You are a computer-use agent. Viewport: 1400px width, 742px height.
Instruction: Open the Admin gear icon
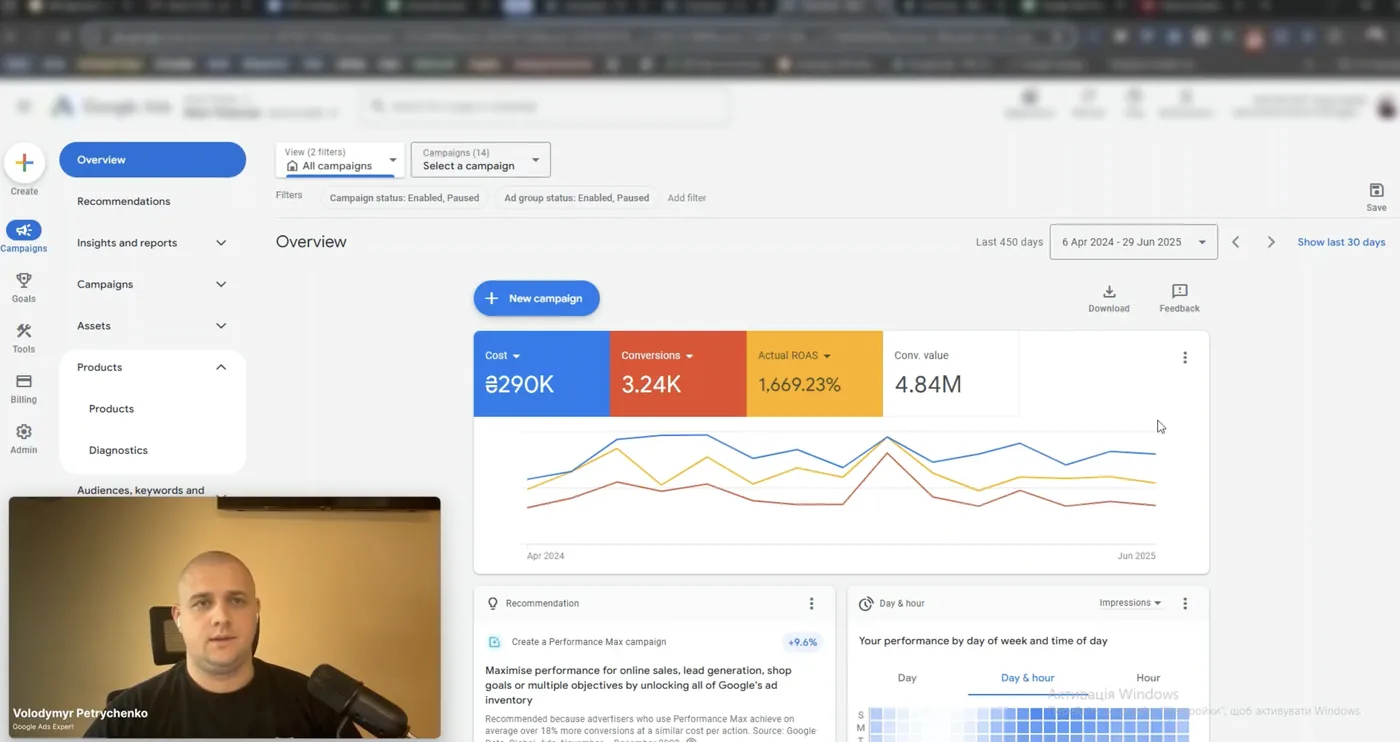tap(24, 432)
